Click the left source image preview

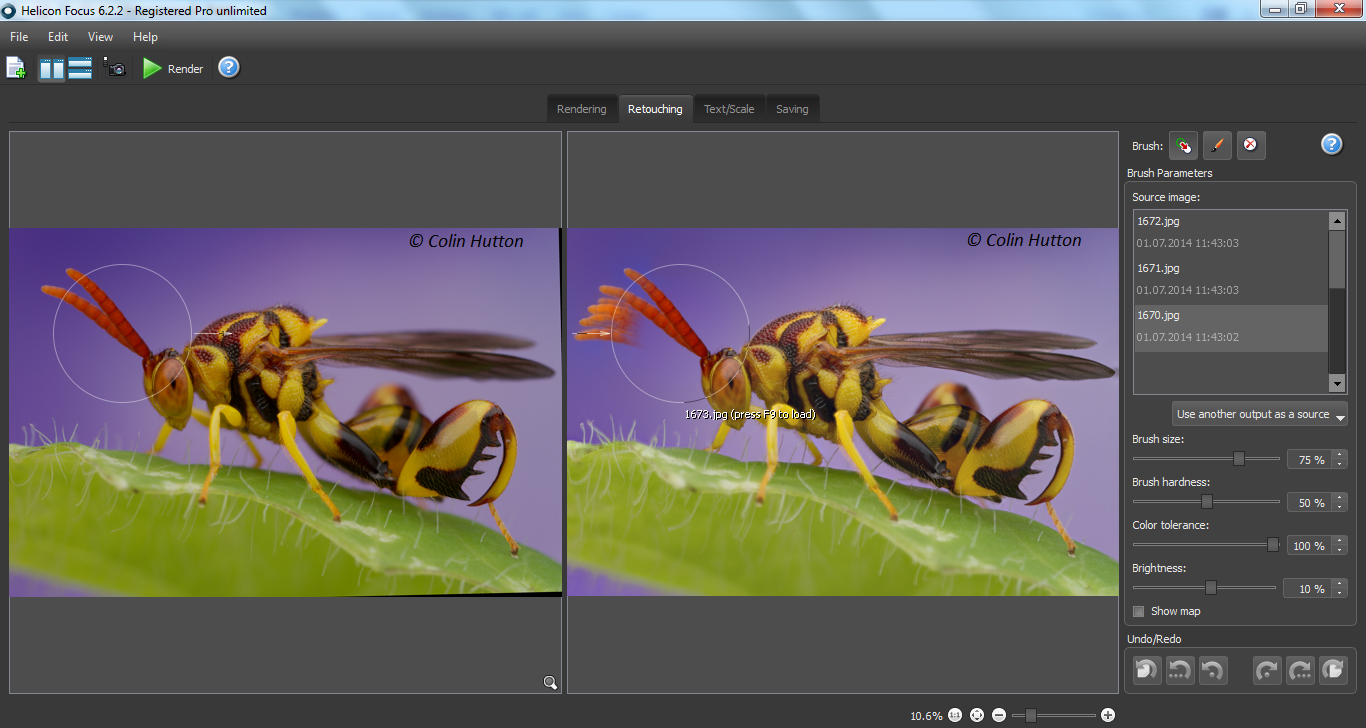click(x=285, y=412)
